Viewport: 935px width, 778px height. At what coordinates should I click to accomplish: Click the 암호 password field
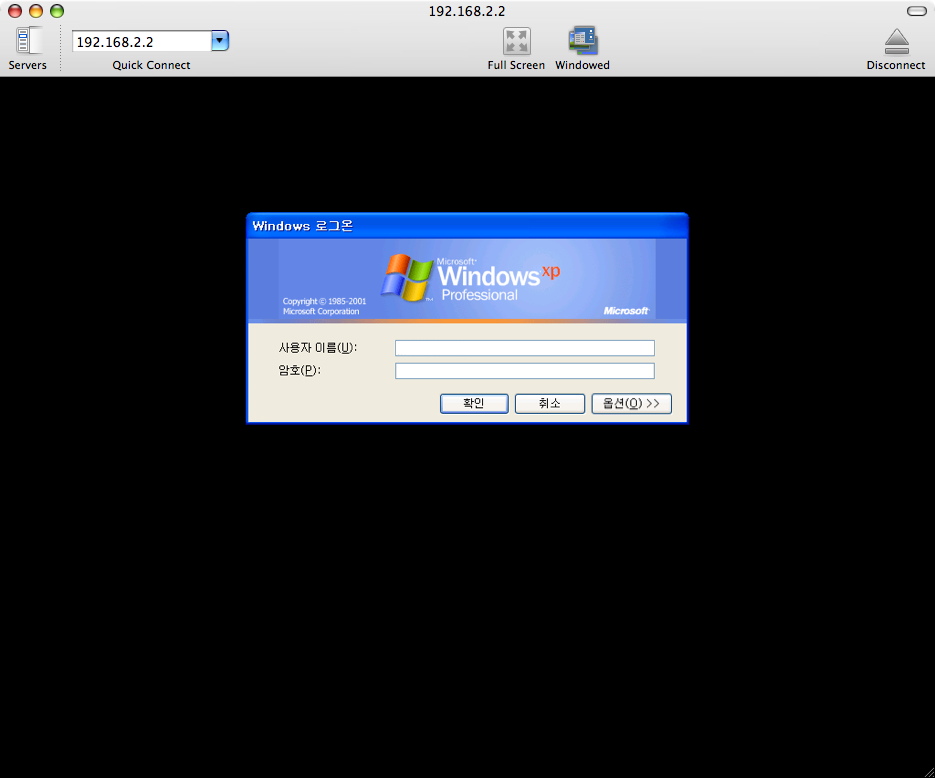pyautogui.click(x=525, y=371)
